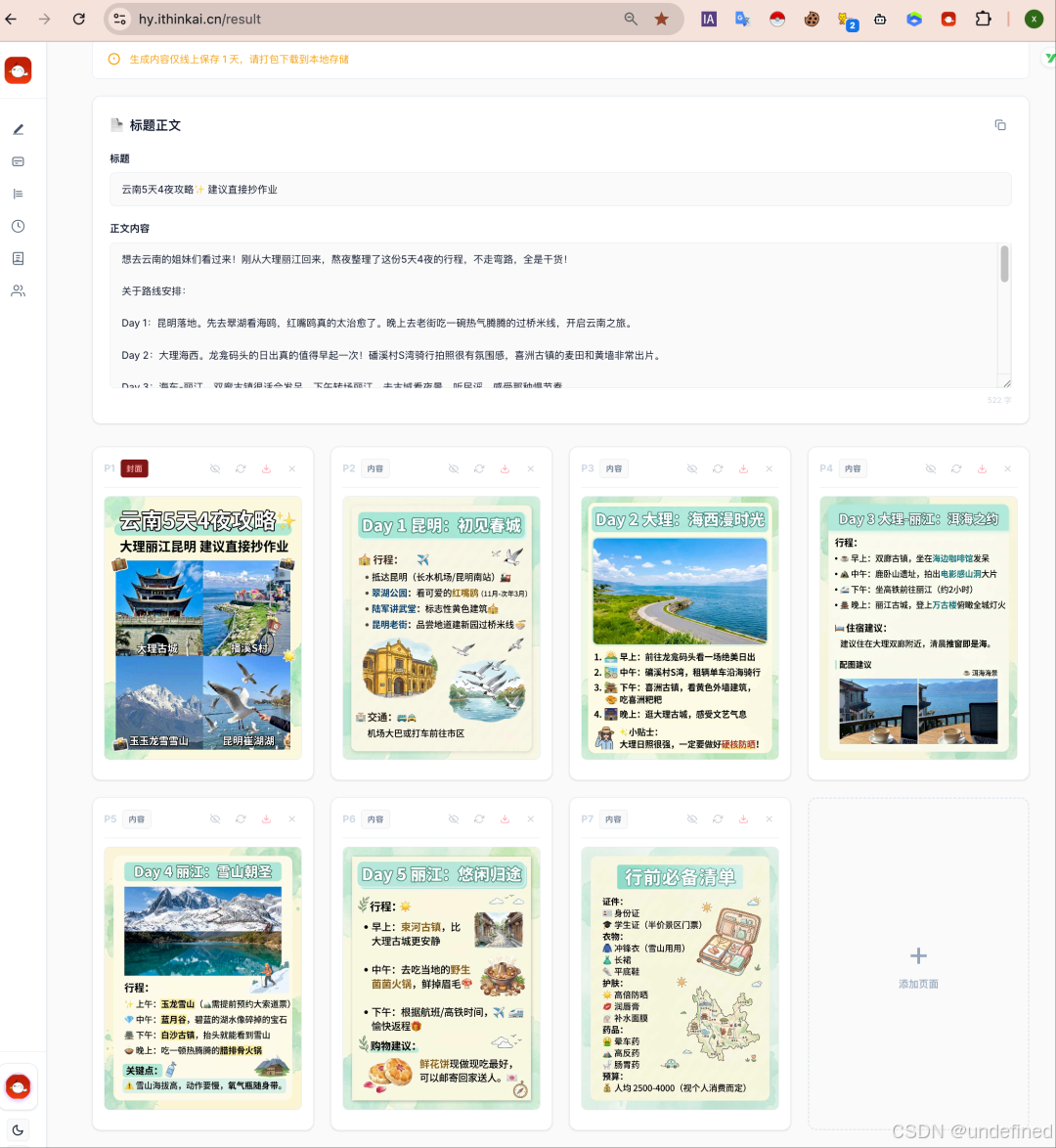This screenshot has width=1056, height=1148.
Task: Click the bookmark star in address bar
Action: pyautogui.click(x=661, y=19)
